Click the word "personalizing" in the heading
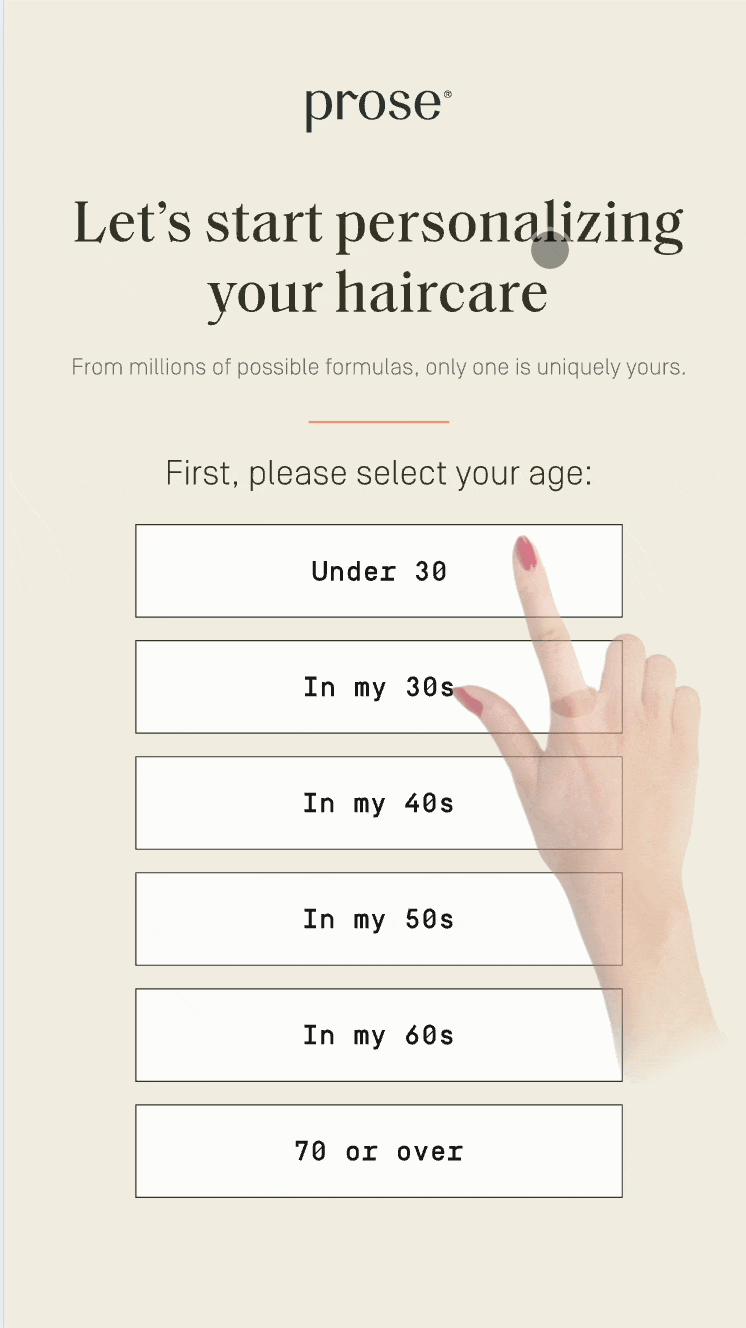746x1328 pixels. click(x=508, y=225)
